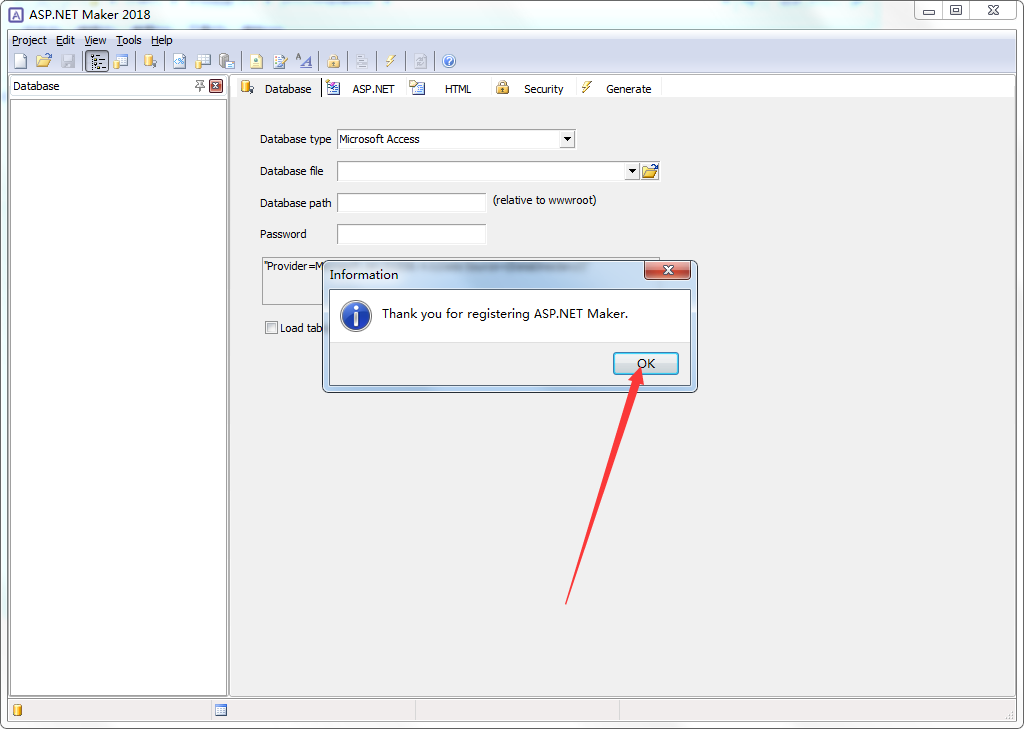Expand the Database file dropdown arrow
1024x729 pixels.
[632, 171]
